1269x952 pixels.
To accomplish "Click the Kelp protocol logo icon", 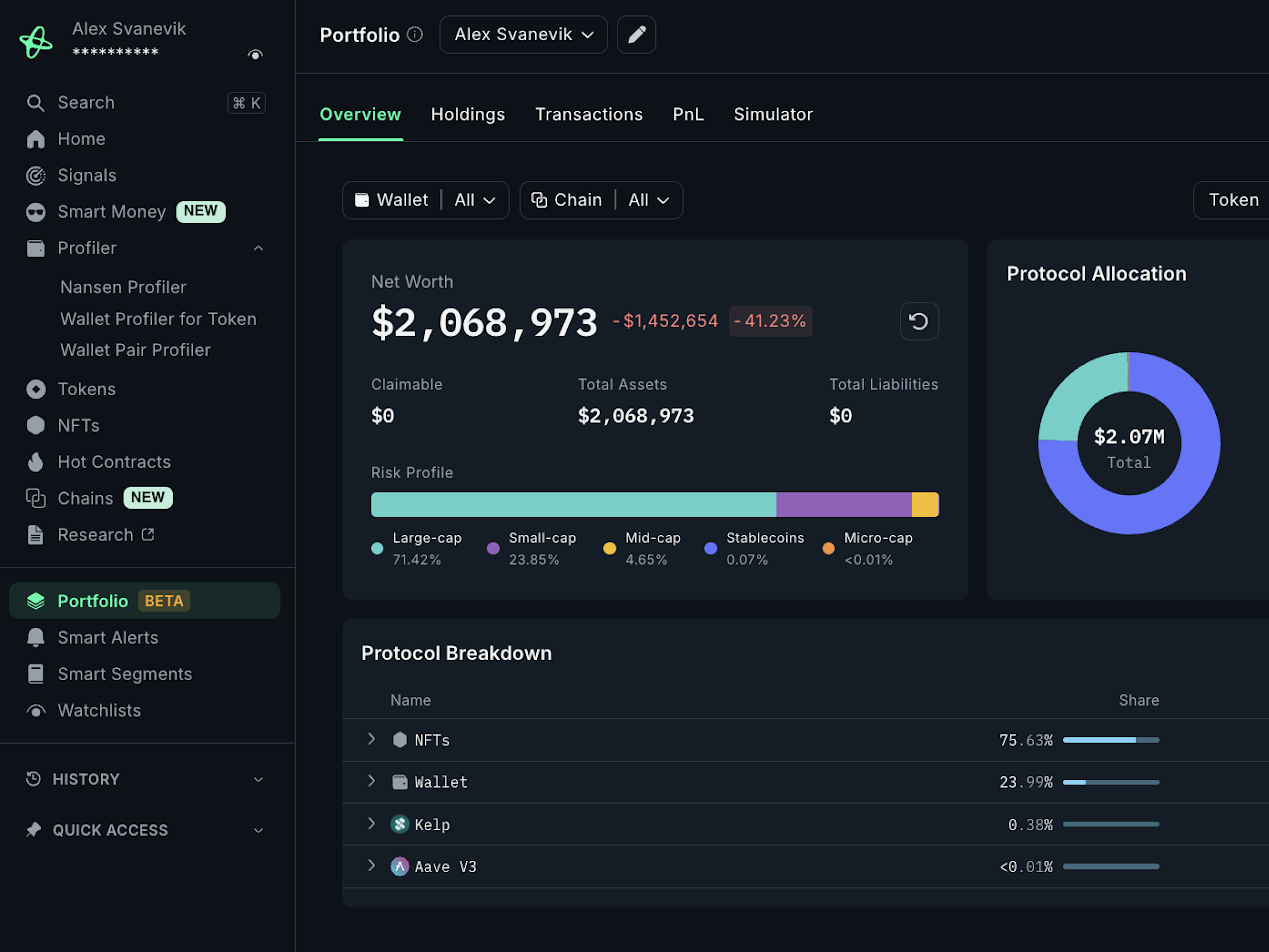I will (400, 825).
